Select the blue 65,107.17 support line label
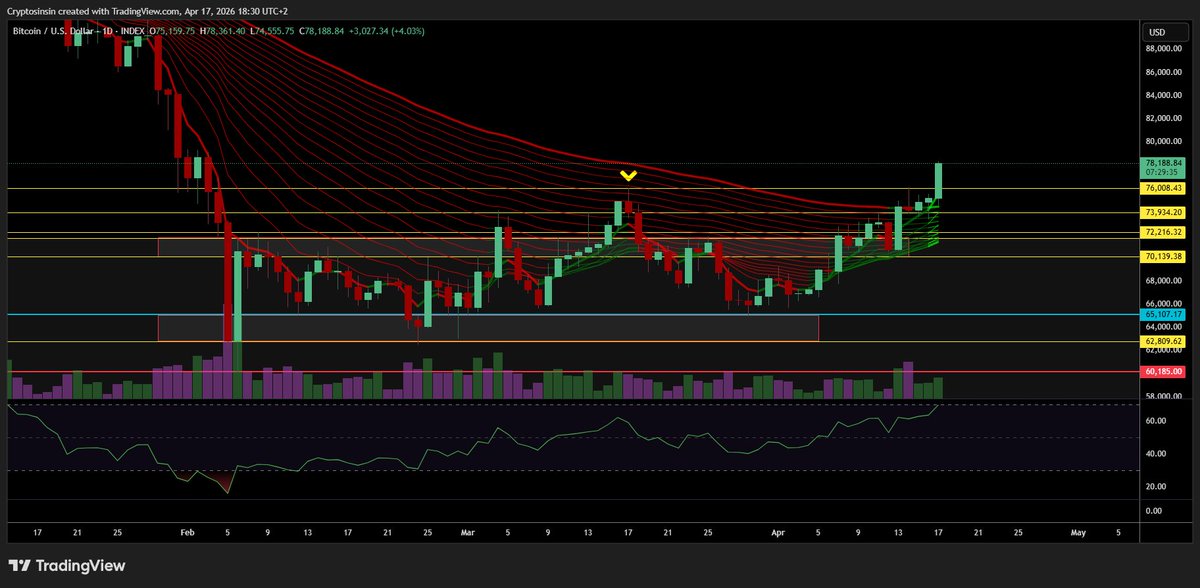 1163,315
